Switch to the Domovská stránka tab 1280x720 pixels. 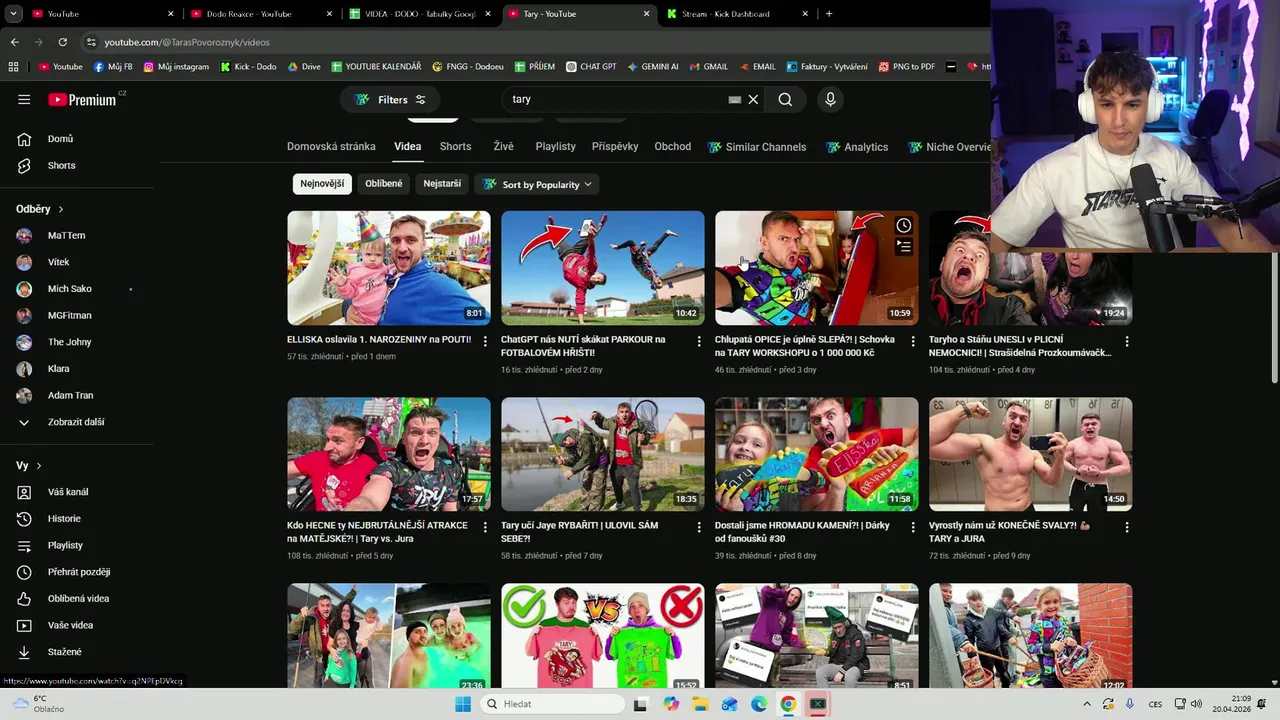331,146
